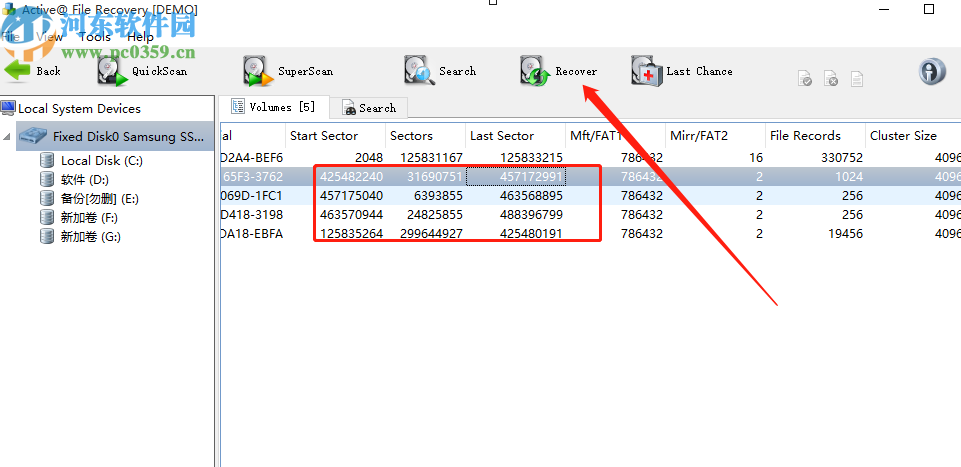
Task: Start a QuickScan from the toolbar
Action: (142, 71)
